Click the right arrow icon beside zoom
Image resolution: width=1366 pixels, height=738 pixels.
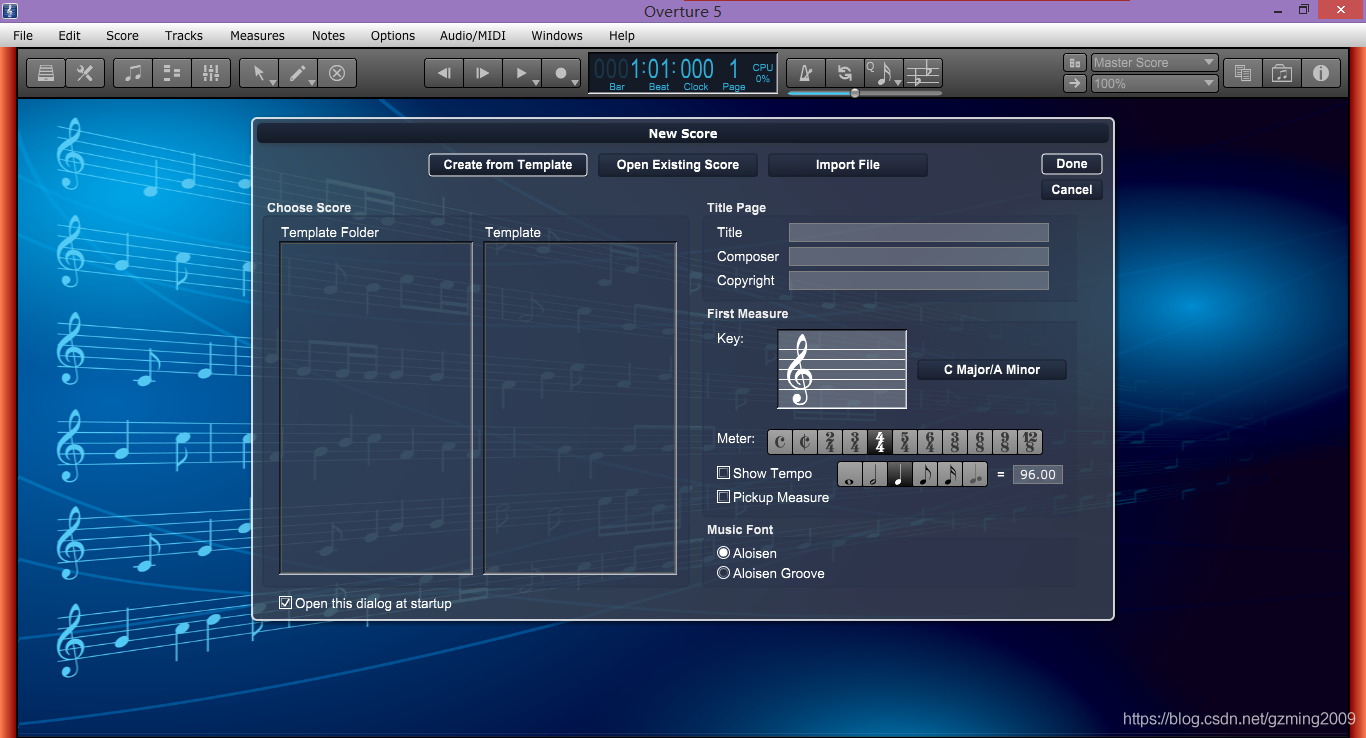click(x=1075, y=83)
